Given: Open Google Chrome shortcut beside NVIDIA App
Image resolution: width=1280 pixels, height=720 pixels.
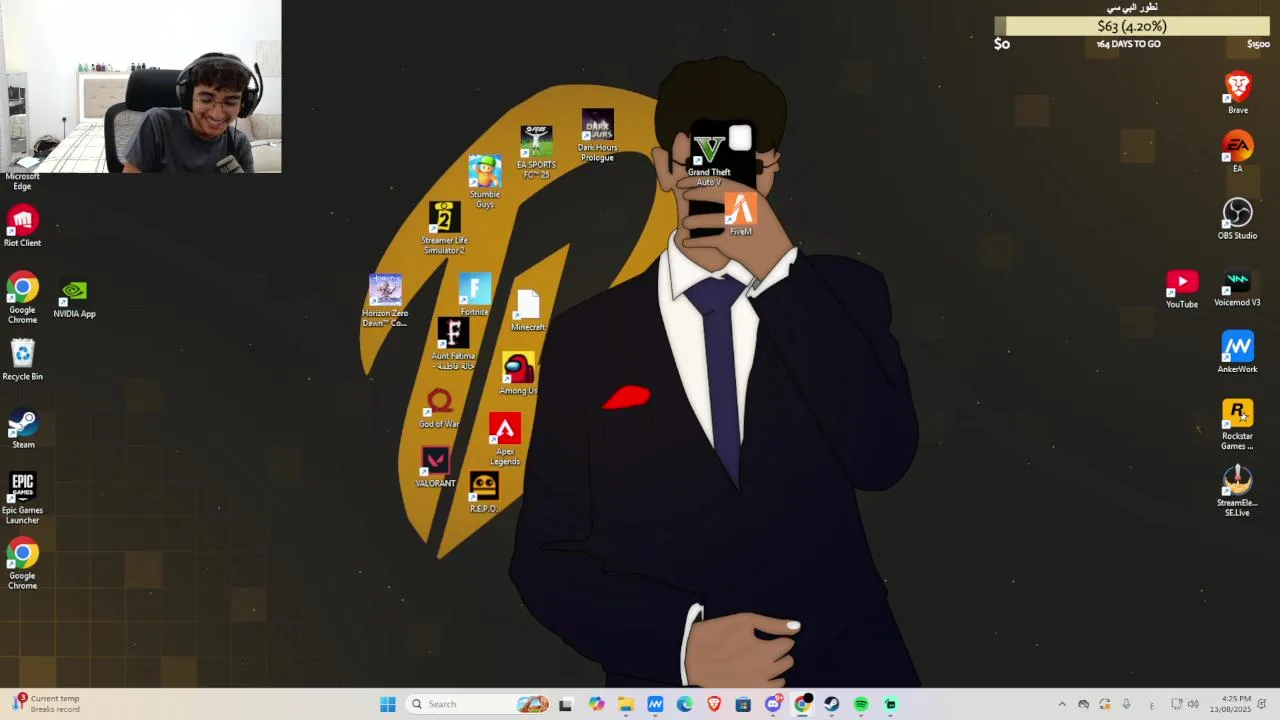Looking at the screenshot, I should click(x=22, y=297).
